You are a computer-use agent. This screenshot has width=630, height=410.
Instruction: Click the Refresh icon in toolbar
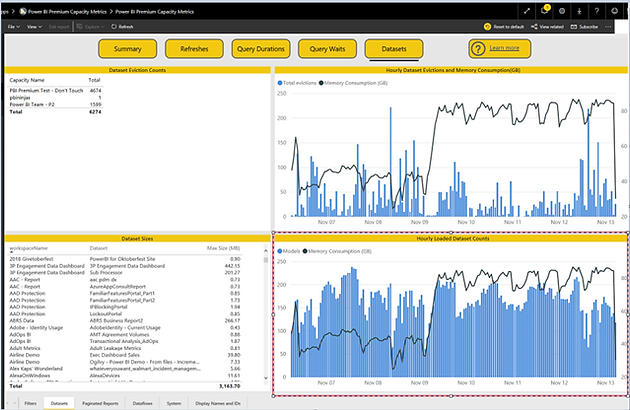[114, 27]
